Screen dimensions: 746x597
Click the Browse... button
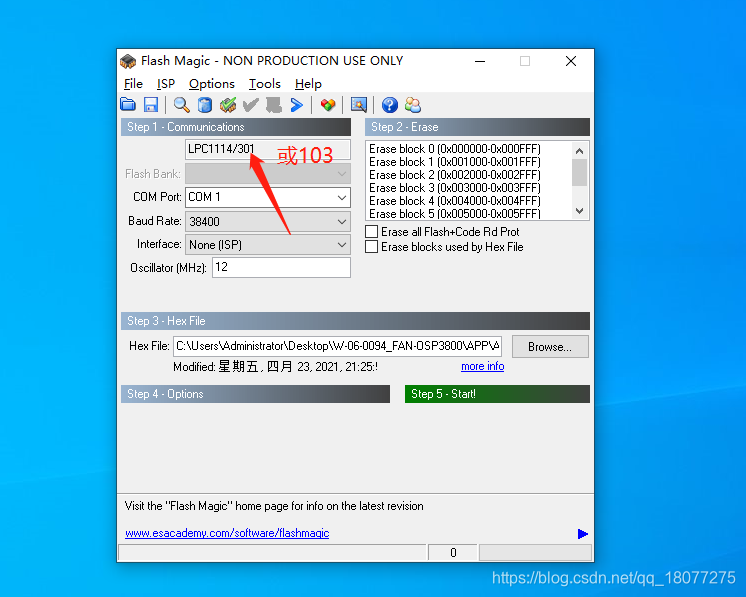coord(550,347)
